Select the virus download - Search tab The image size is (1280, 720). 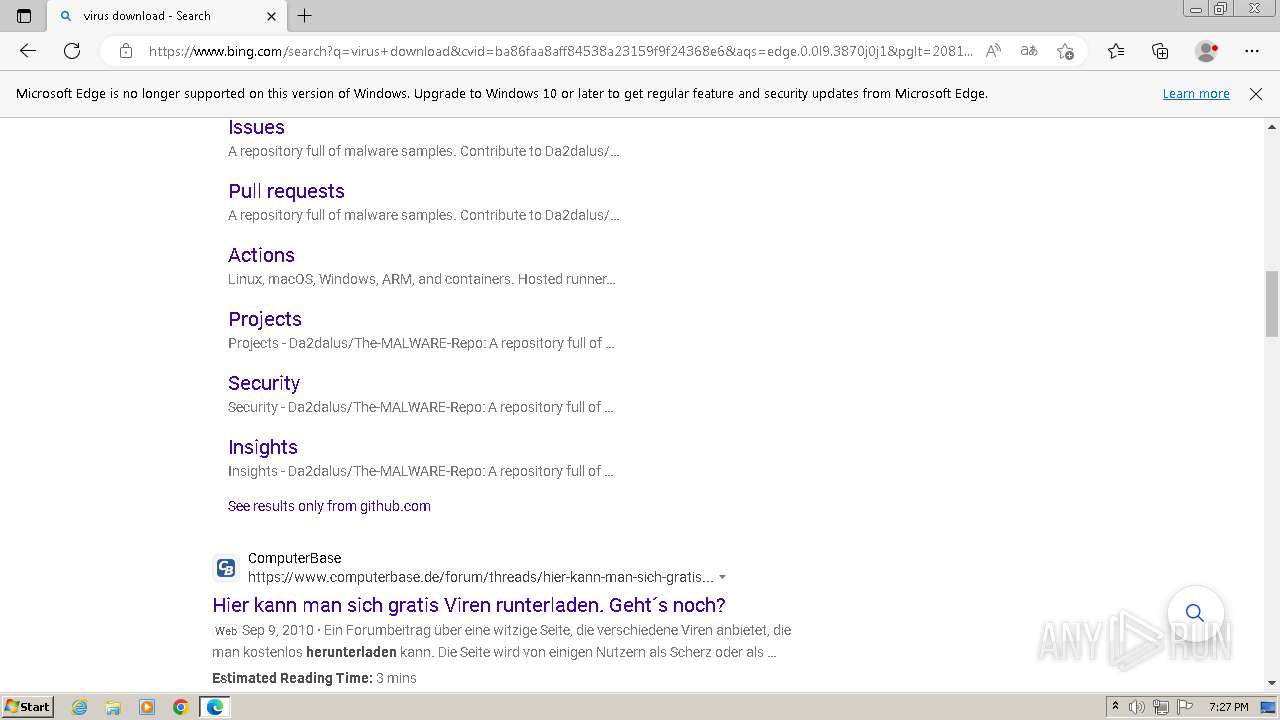click(167, 16)
